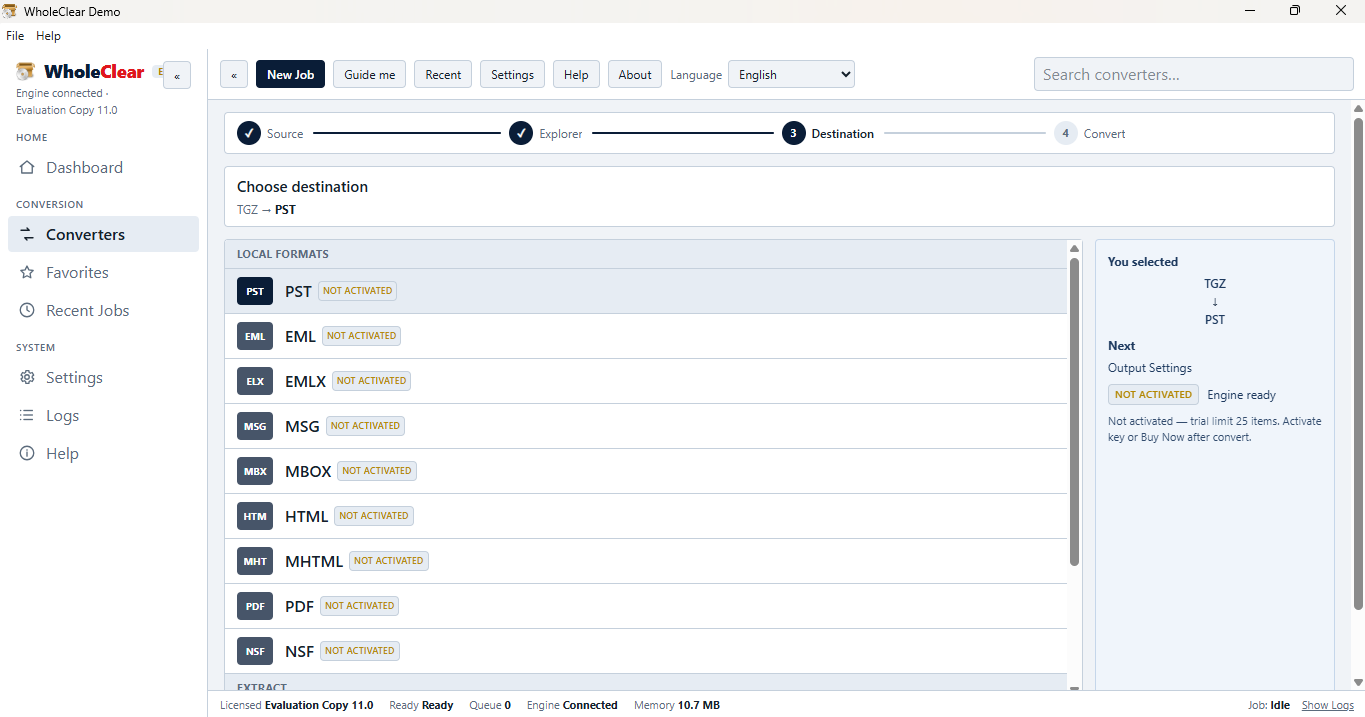Open the Language dropdown
Image resolution: width=1365 pixels, height=717 pixels.
791,75
